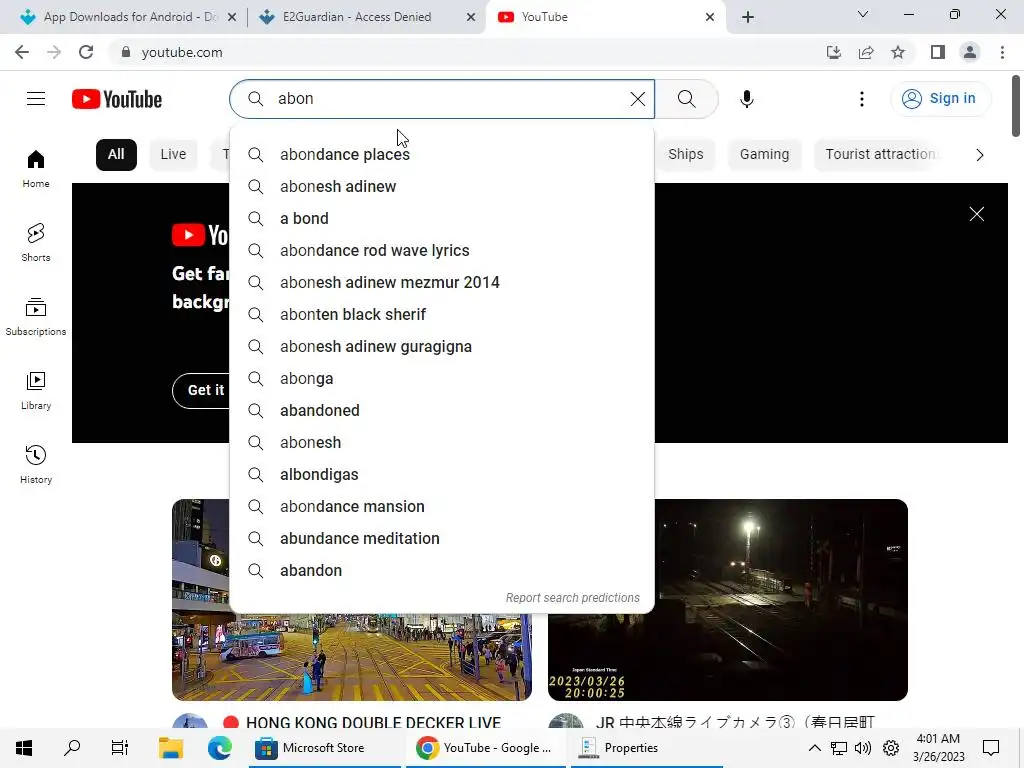
Task: Click the install app icon in address bar
Action: tap(833, 52)
